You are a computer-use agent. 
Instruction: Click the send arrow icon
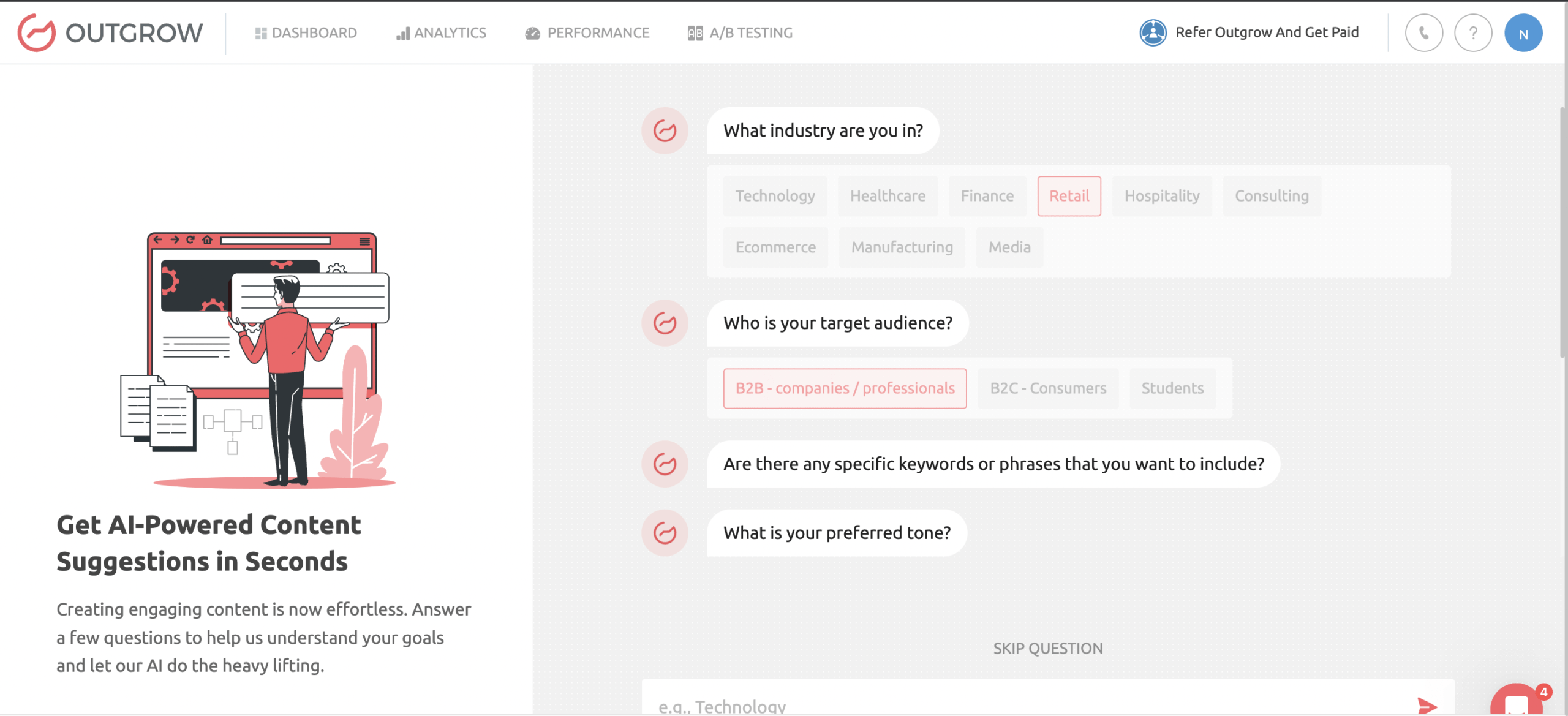(x=1427, y=705)
